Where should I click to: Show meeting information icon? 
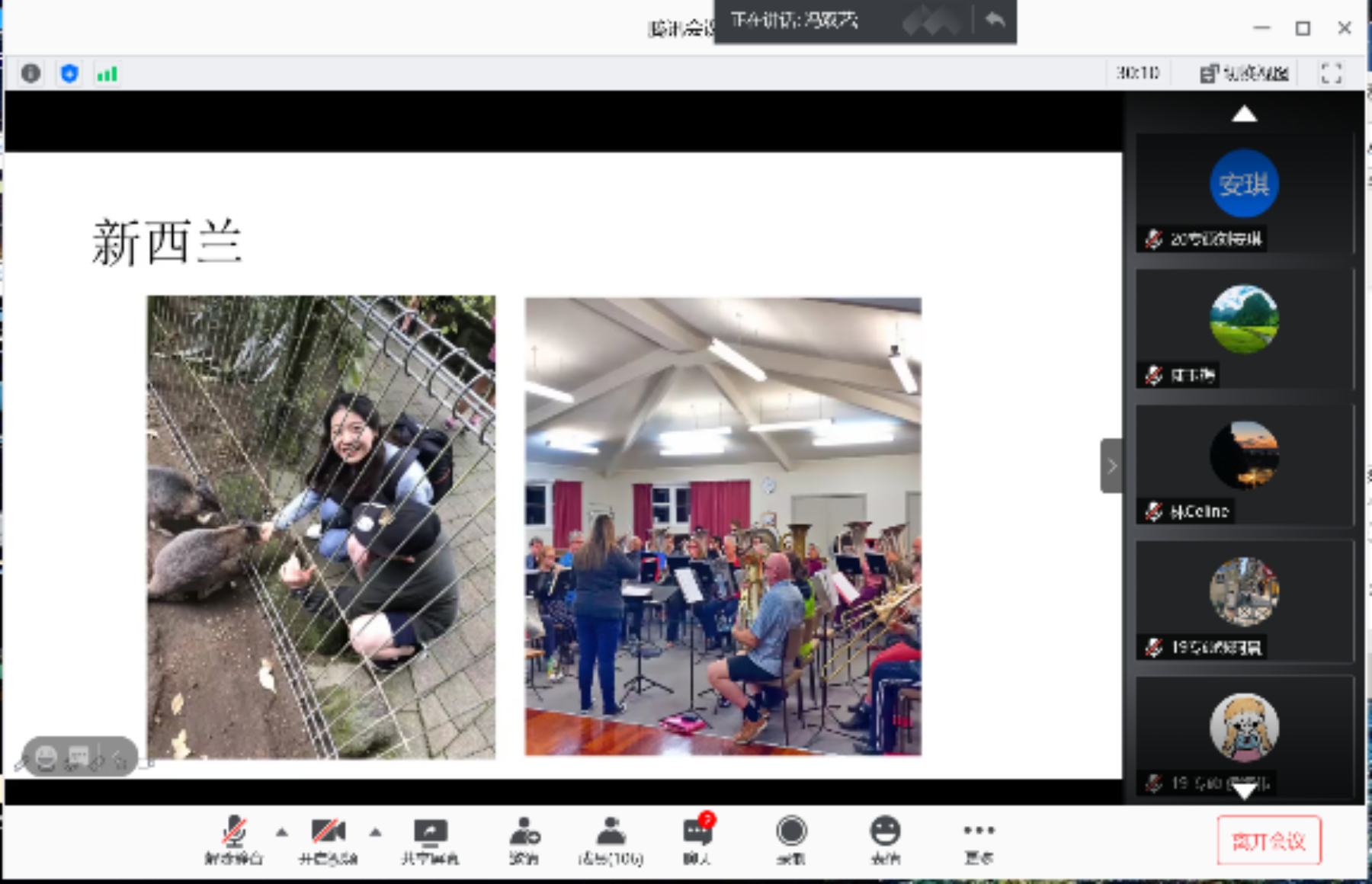coord(31,73)
